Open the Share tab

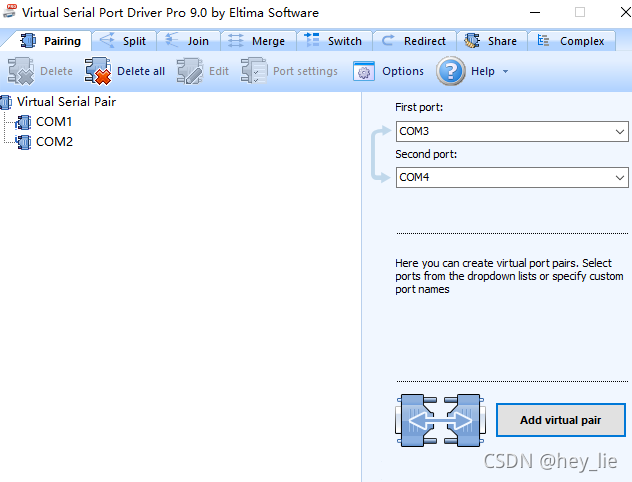coord(491,41)
